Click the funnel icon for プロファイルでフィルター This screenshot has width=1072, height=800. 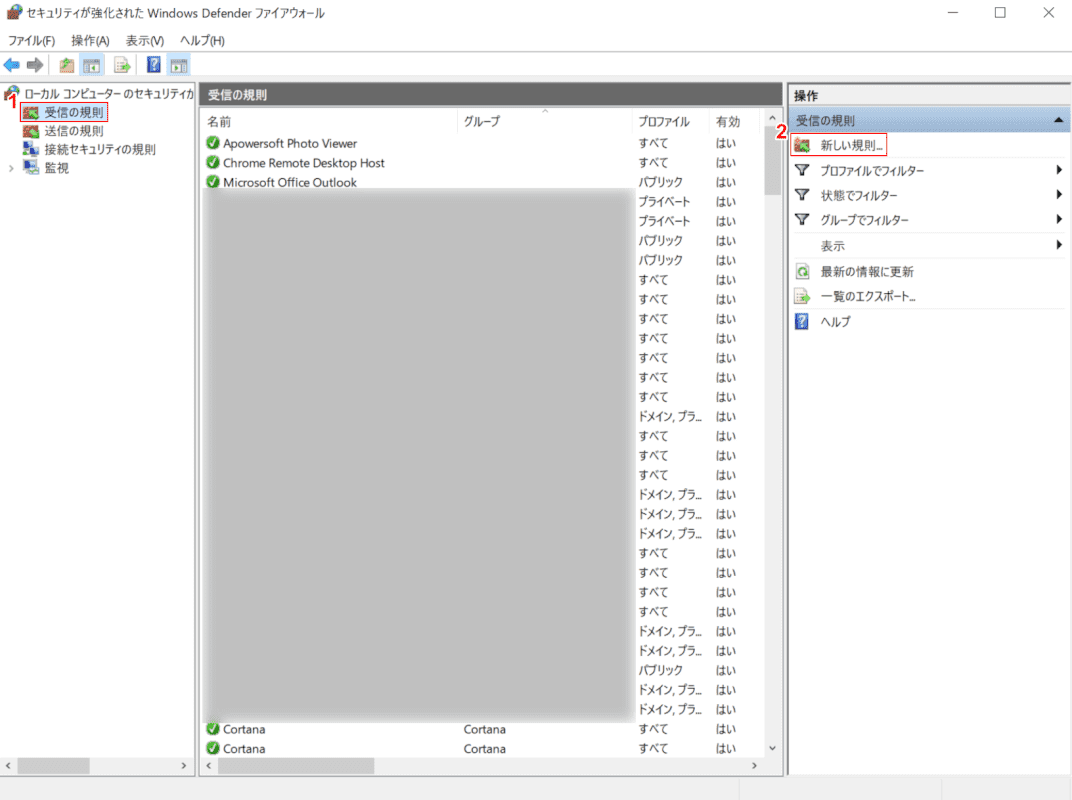tap(803, 170)
